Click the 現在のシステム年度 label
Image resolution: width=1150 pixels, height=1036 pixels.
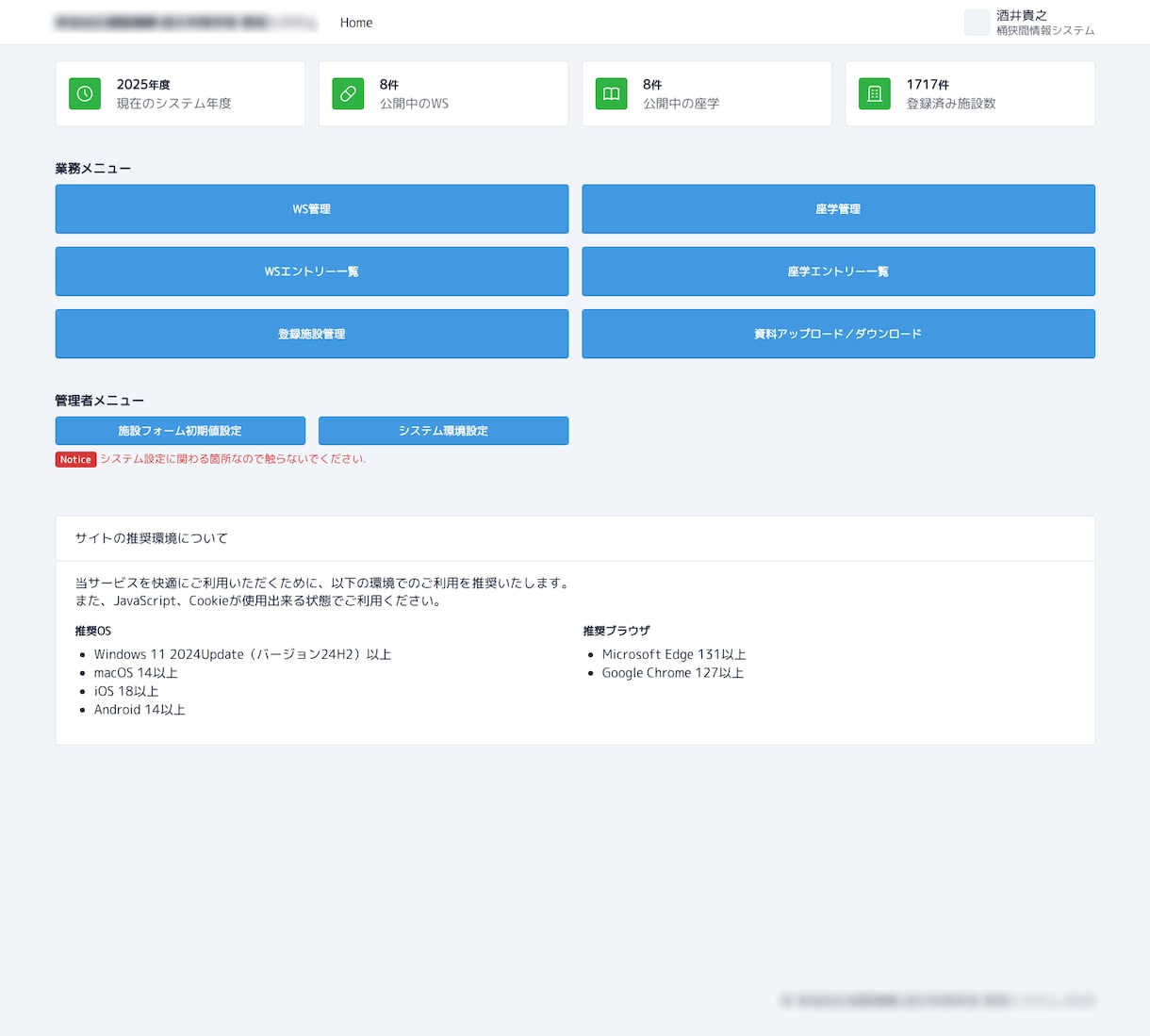[173, 104]
